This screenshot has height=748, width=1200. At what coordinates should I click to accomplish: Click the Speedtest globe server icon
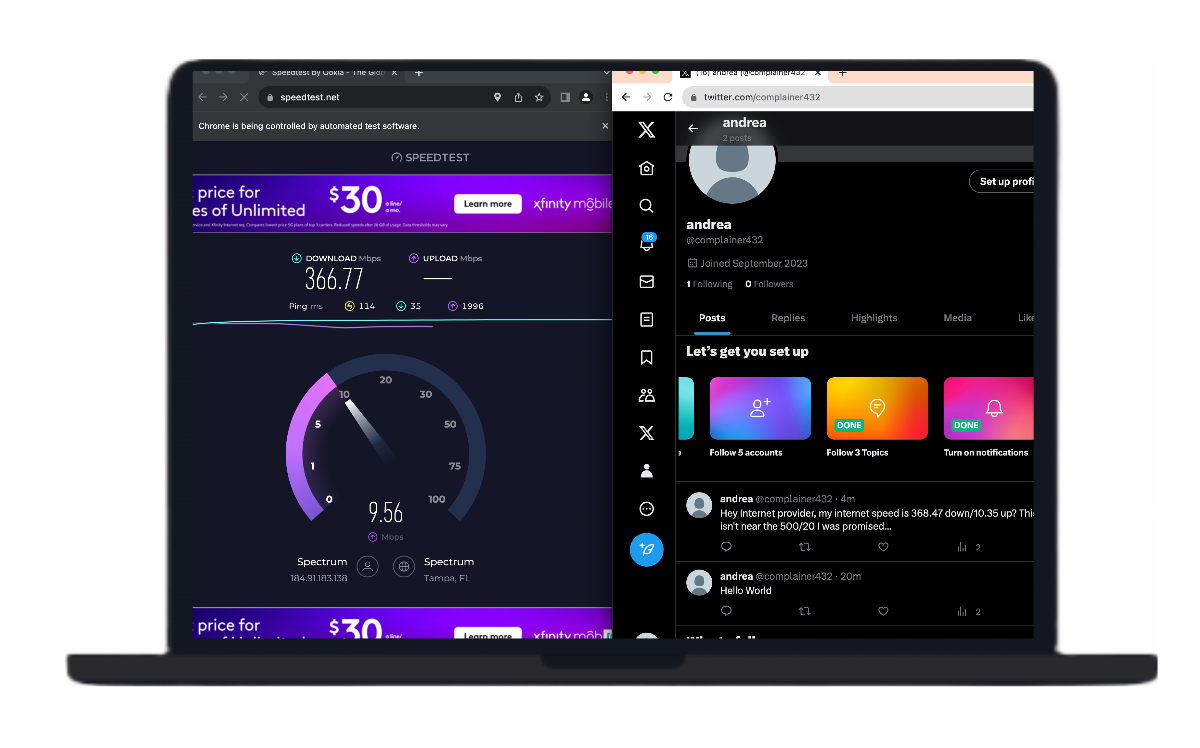(x=404, y=567)
